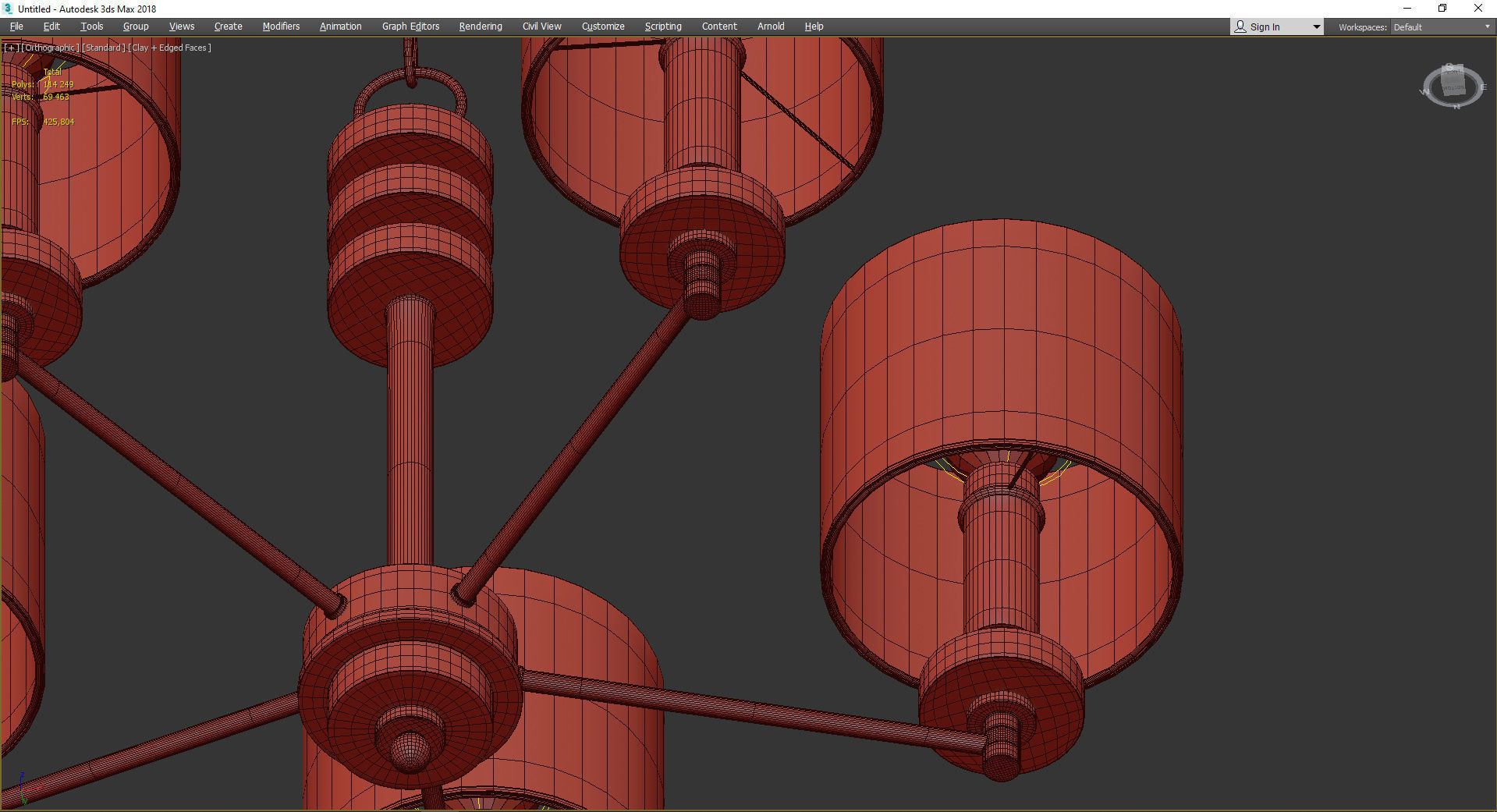Viewport: 1497px width, 812px height.
Task: Click the Verts count statistic
Action: 41,97
